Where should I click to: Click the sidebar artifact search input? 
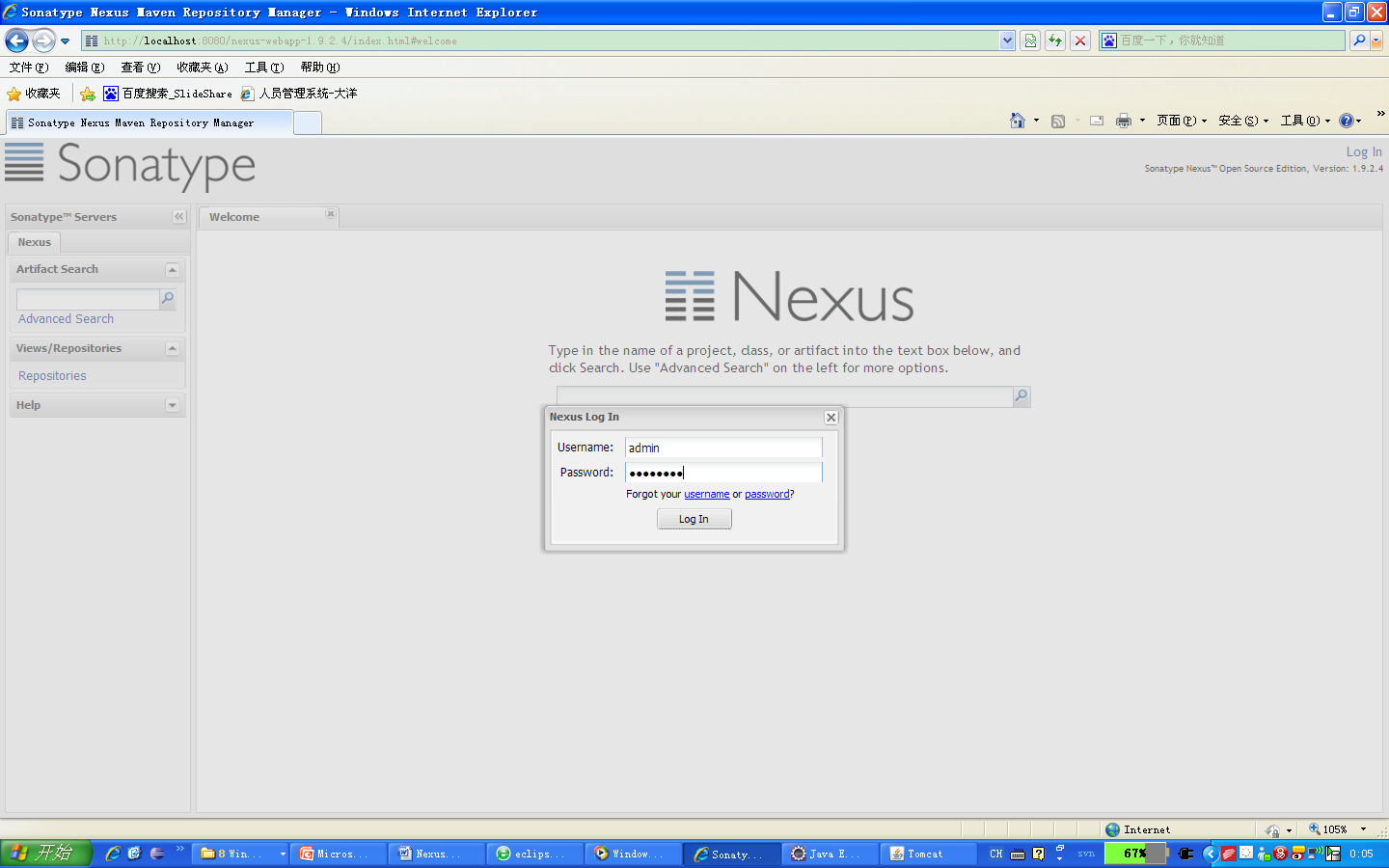pos(88,299)
